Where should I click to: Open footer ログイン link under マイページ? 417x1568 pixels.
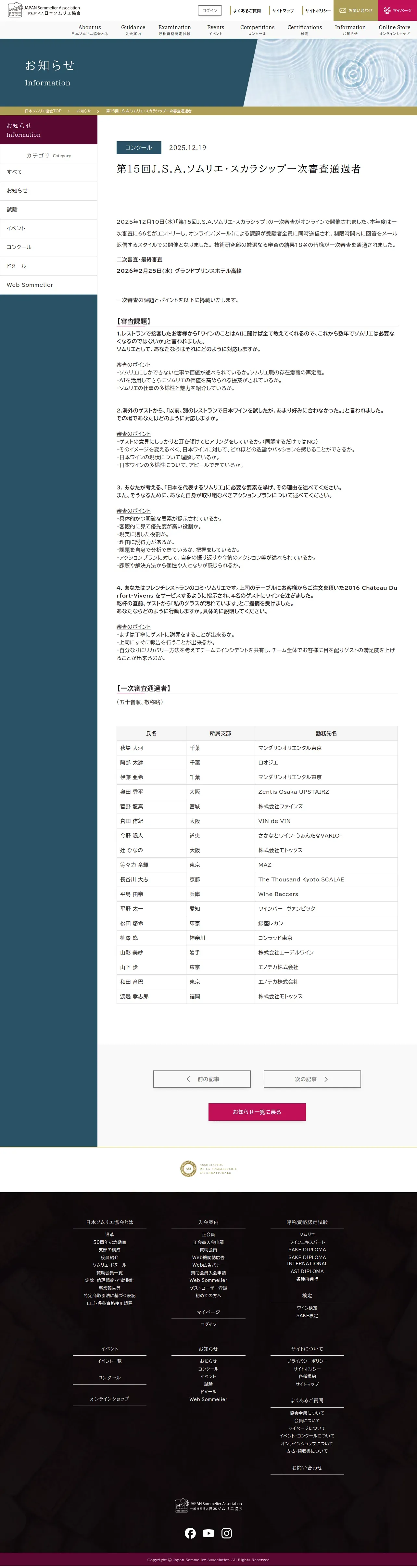[208, 1324]
